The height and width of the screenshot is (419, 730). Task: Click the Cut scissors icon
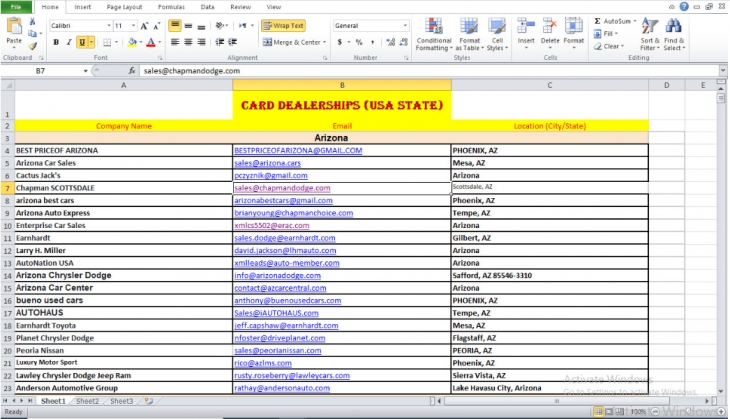pos(32,21)
